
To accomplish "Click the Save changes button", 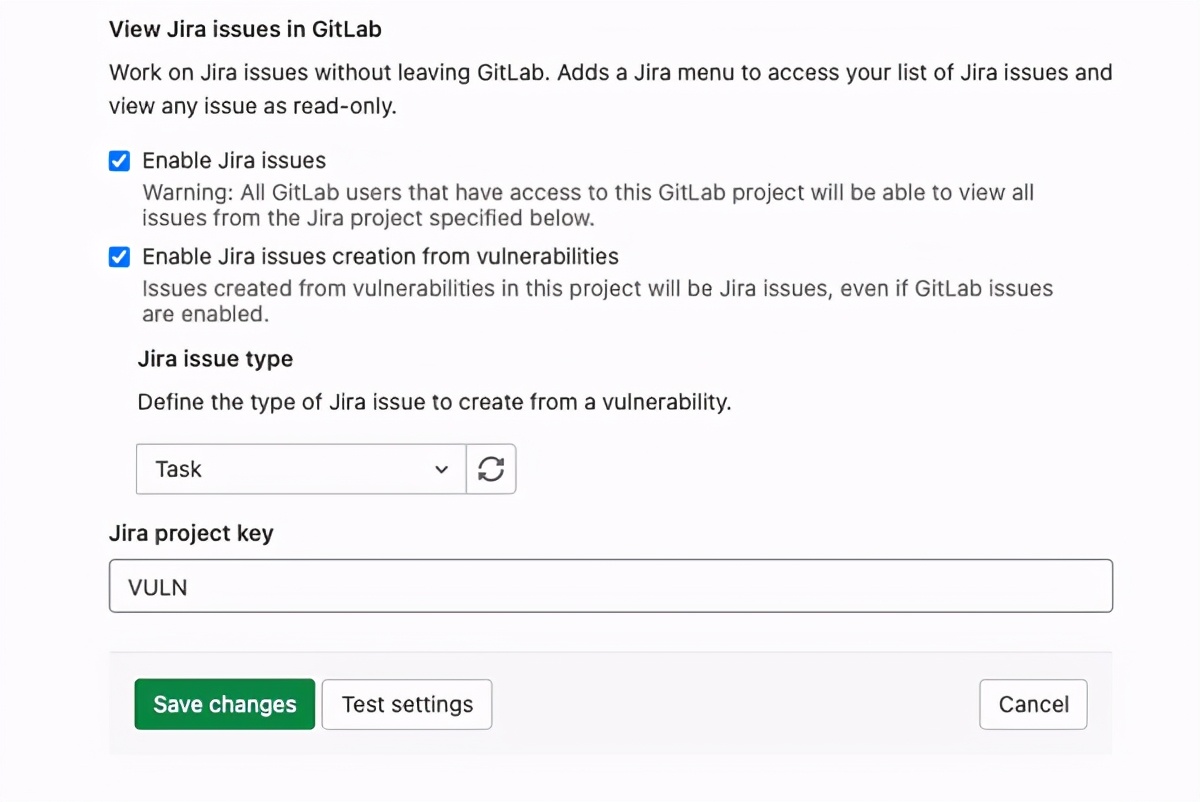I will pos(224,704).
